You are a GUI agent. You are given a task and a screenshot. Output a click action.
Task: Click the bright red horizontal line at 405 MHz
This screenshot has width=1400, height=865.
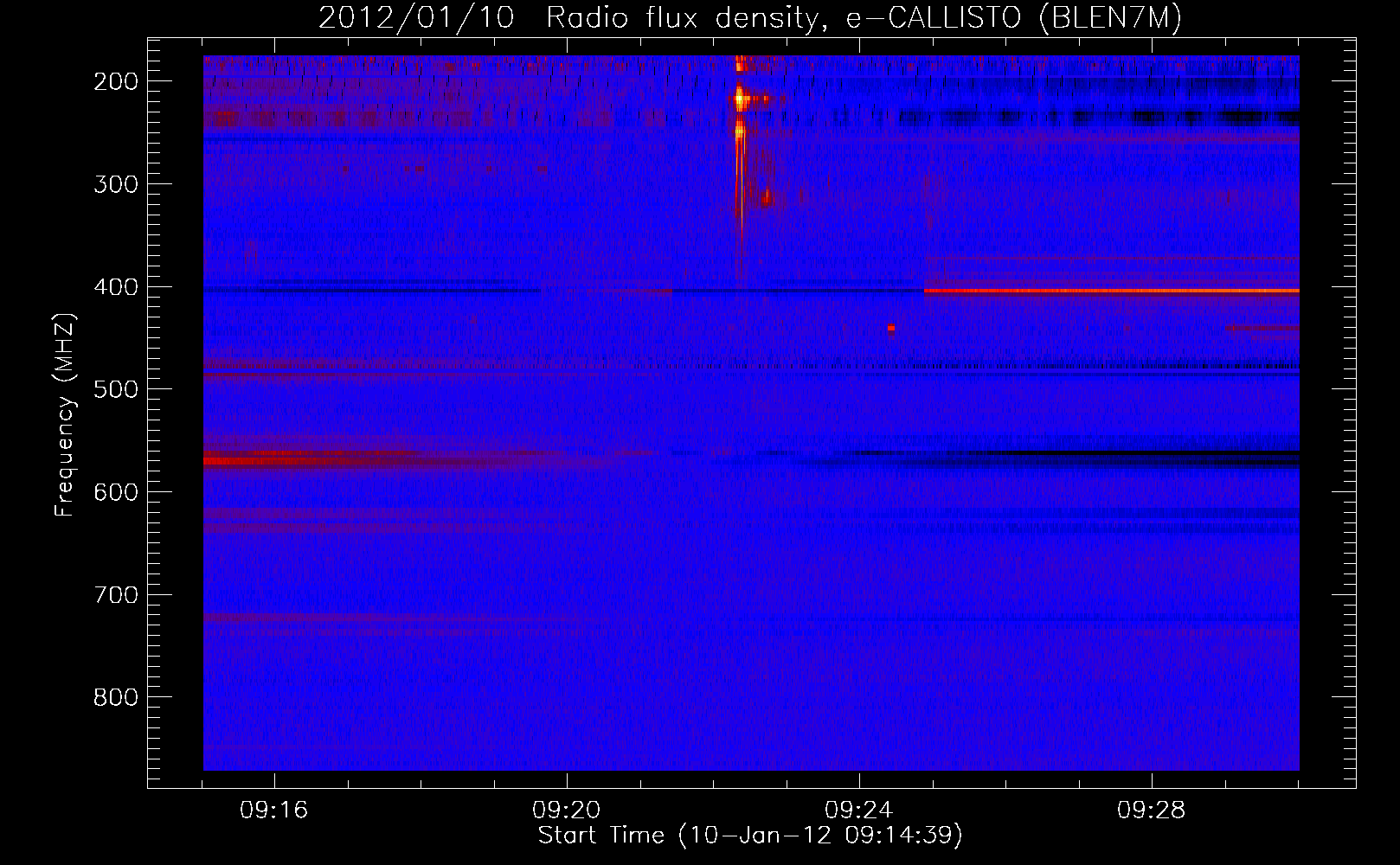coord(1111,291)
